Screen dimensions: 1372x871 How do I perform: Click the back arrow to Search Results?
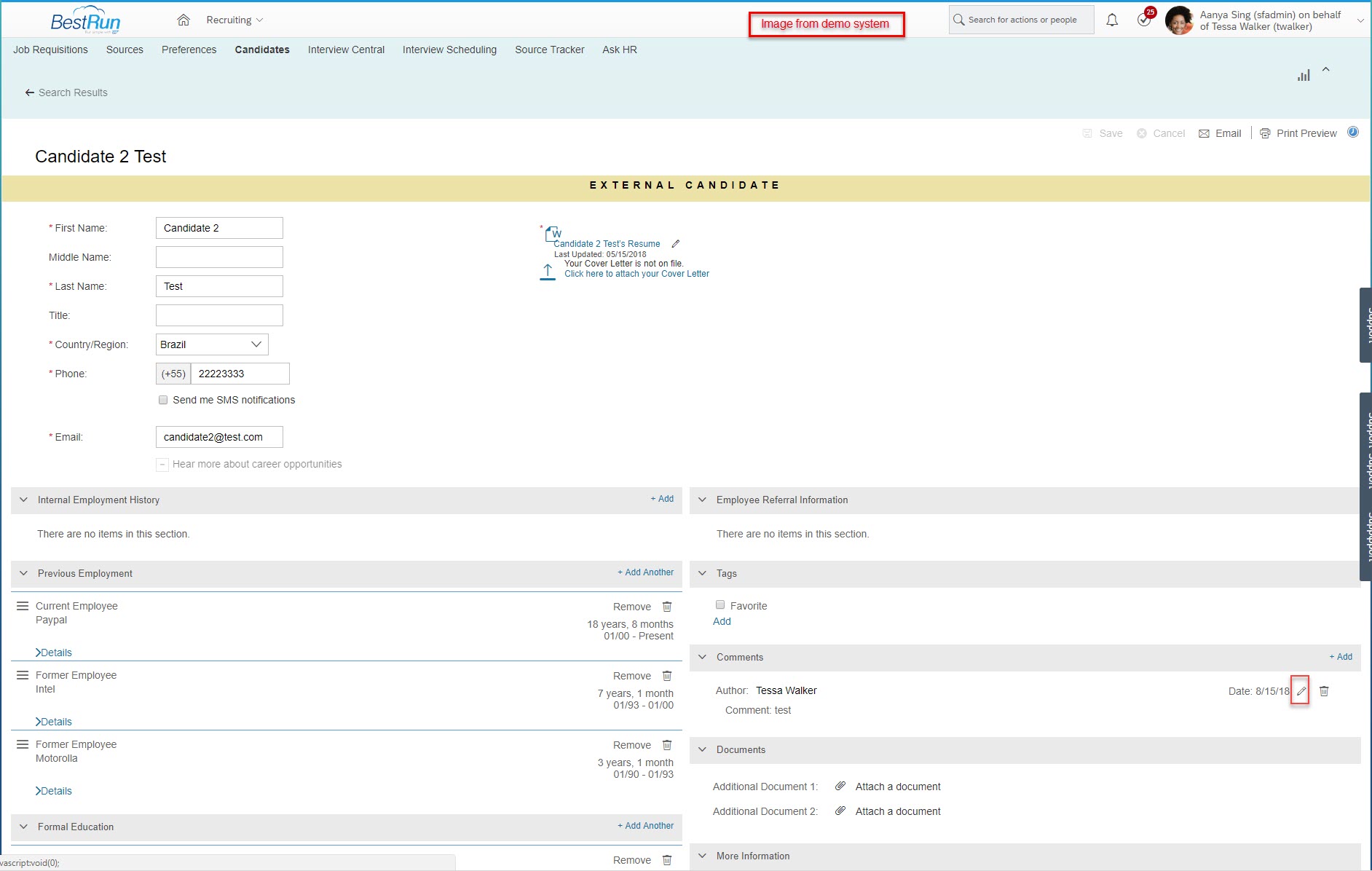pyautogui.click(x=30, y=92)
